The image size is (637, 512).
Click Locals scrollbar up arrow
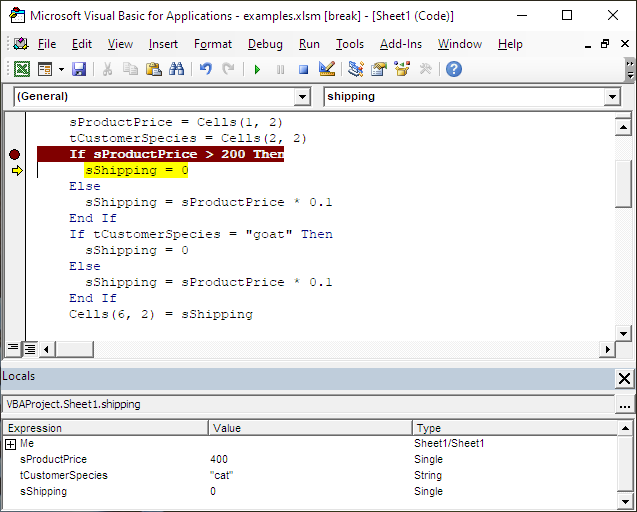point(625,428)
